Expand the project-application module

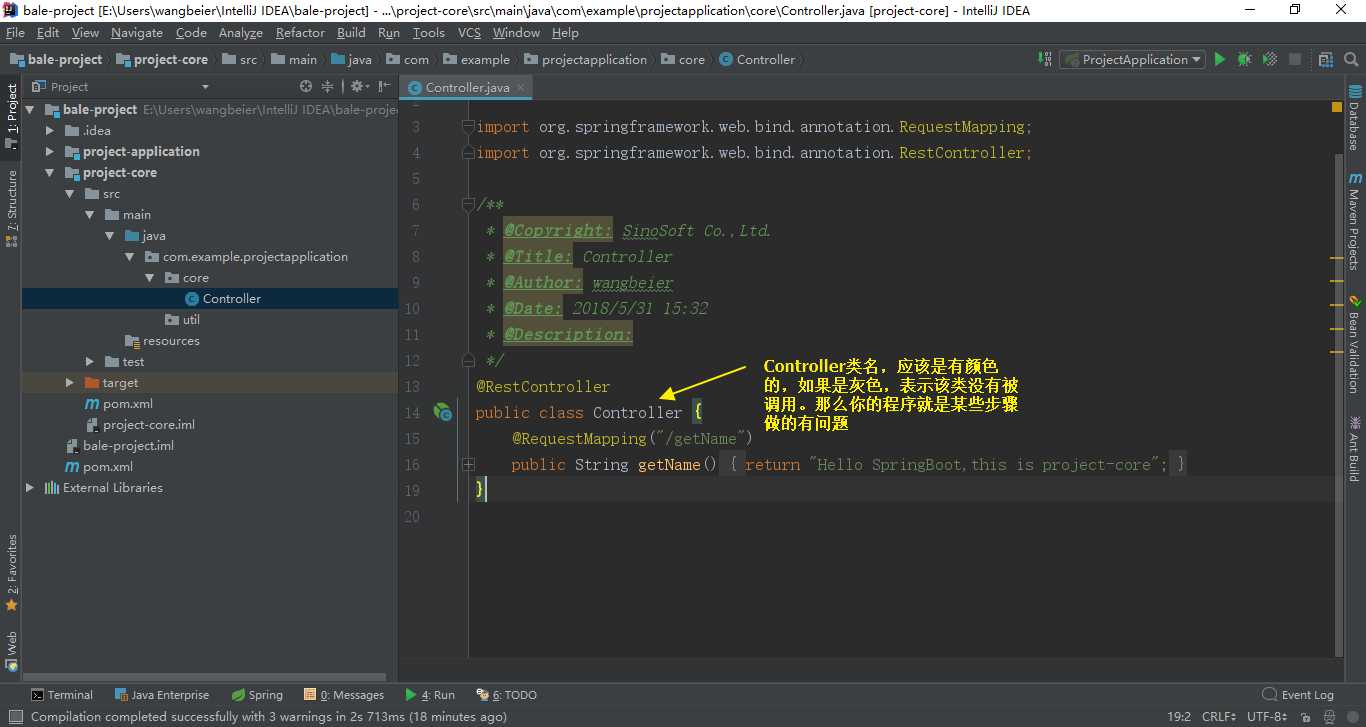point(50,151)
